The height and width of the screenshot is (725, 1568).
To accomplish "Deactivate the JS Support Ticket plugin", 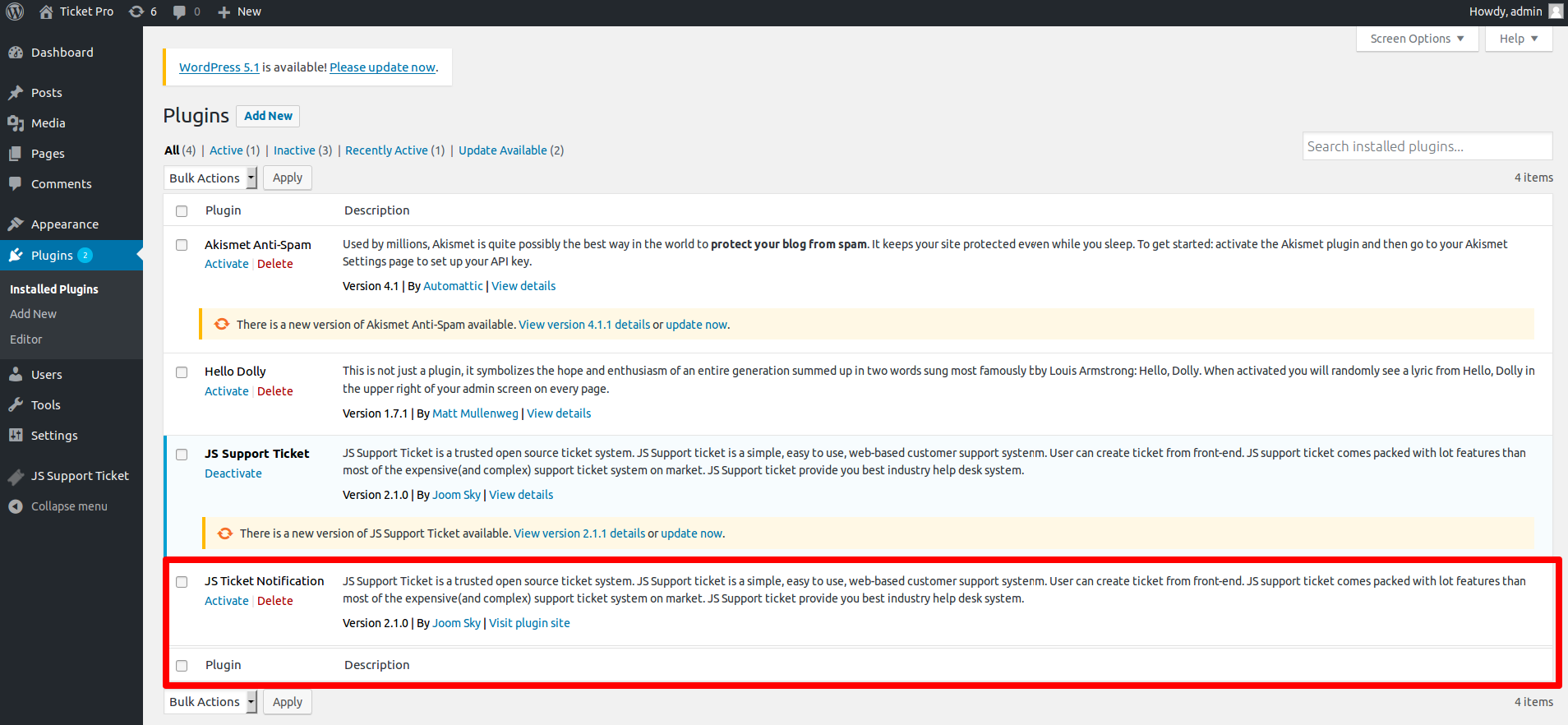I will pyautogui.click(x=233, y=473).
